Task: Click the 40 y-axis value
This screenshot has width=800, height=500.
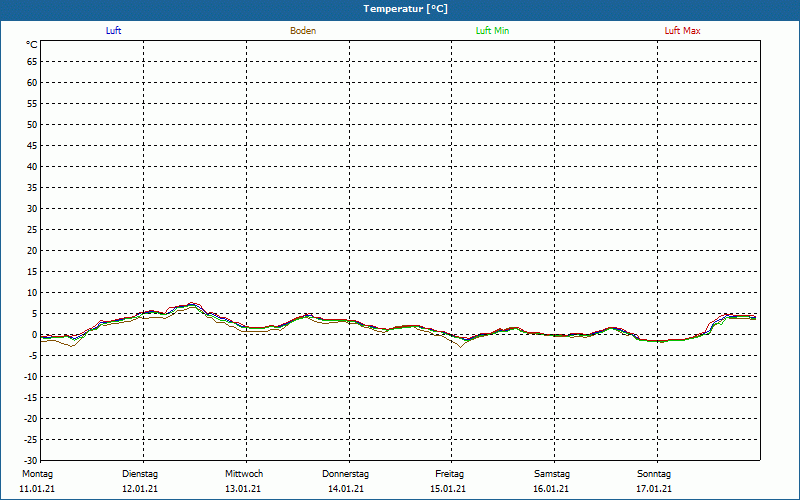Action: click(32, 167)
